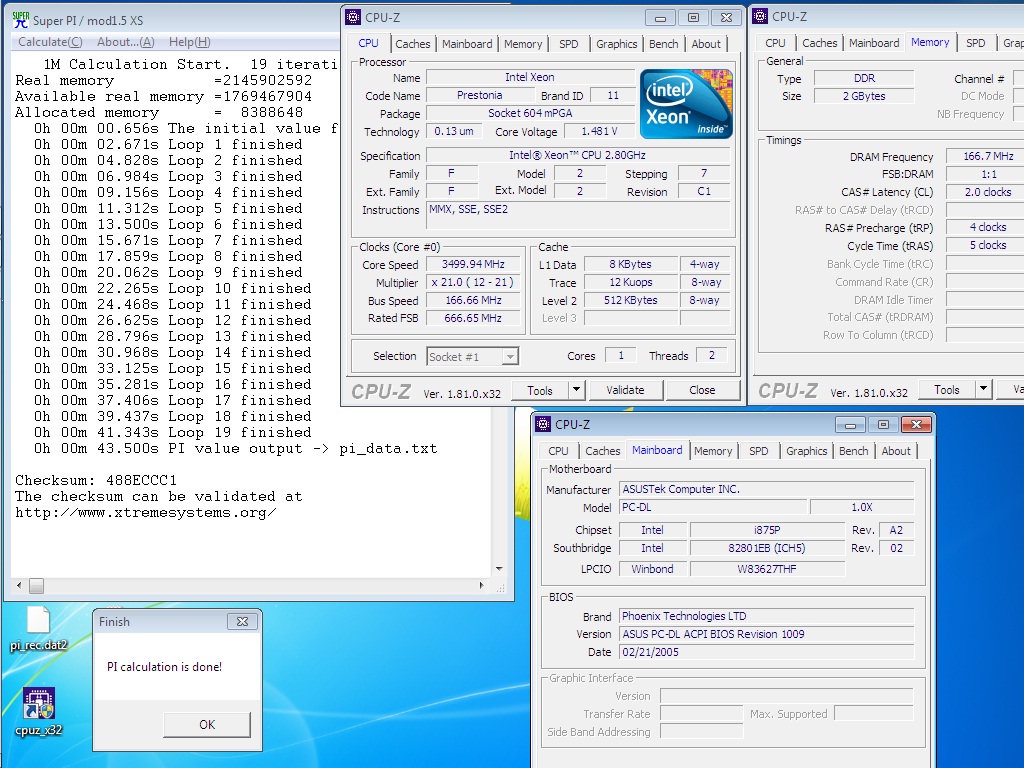
Task: Click the Chipset i875P field
Action: click(x=767, y=530)
